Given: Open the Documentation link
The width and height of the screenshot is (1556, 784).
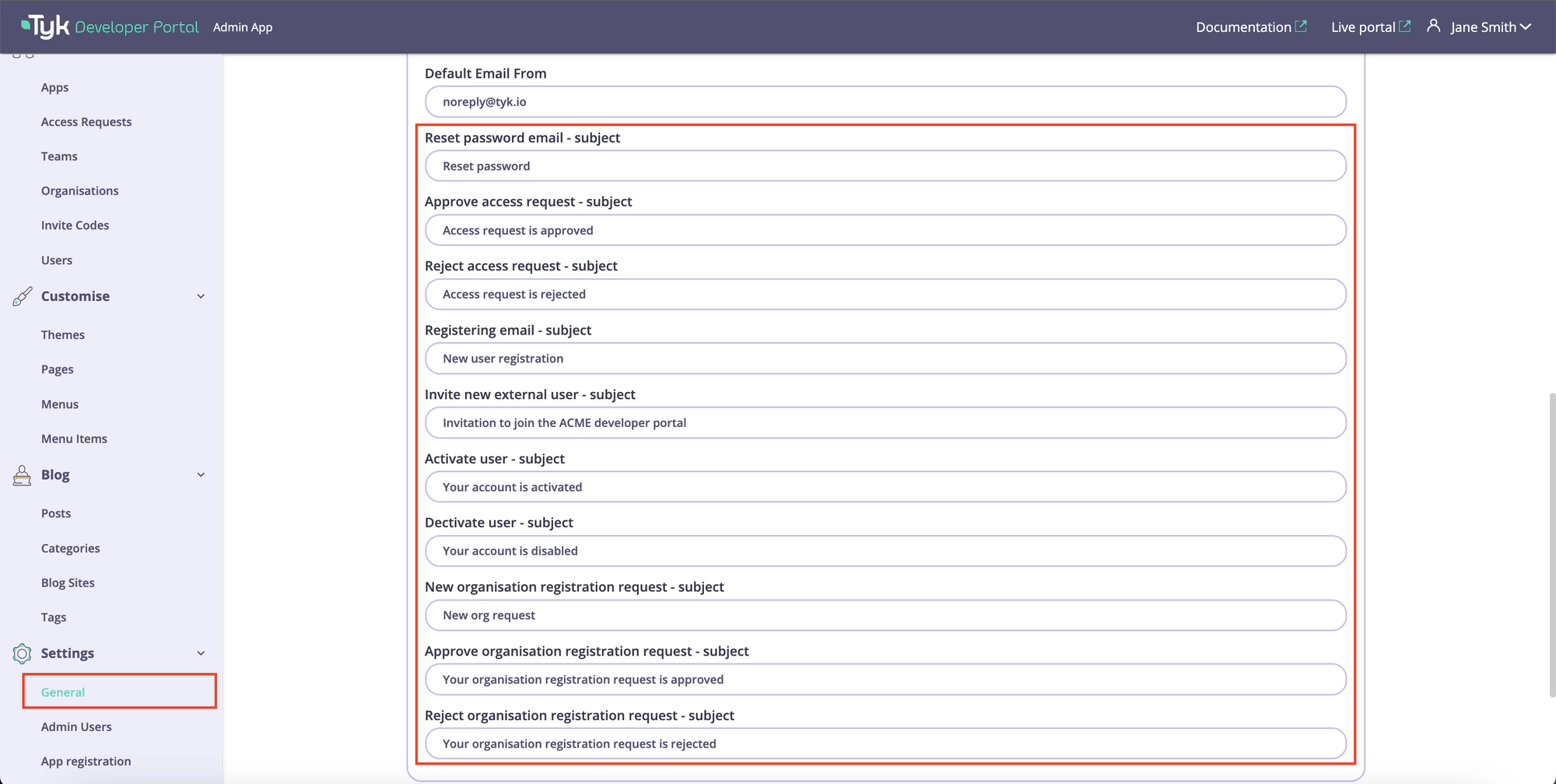Looking at the screenshot, I should click(1242, 27).
